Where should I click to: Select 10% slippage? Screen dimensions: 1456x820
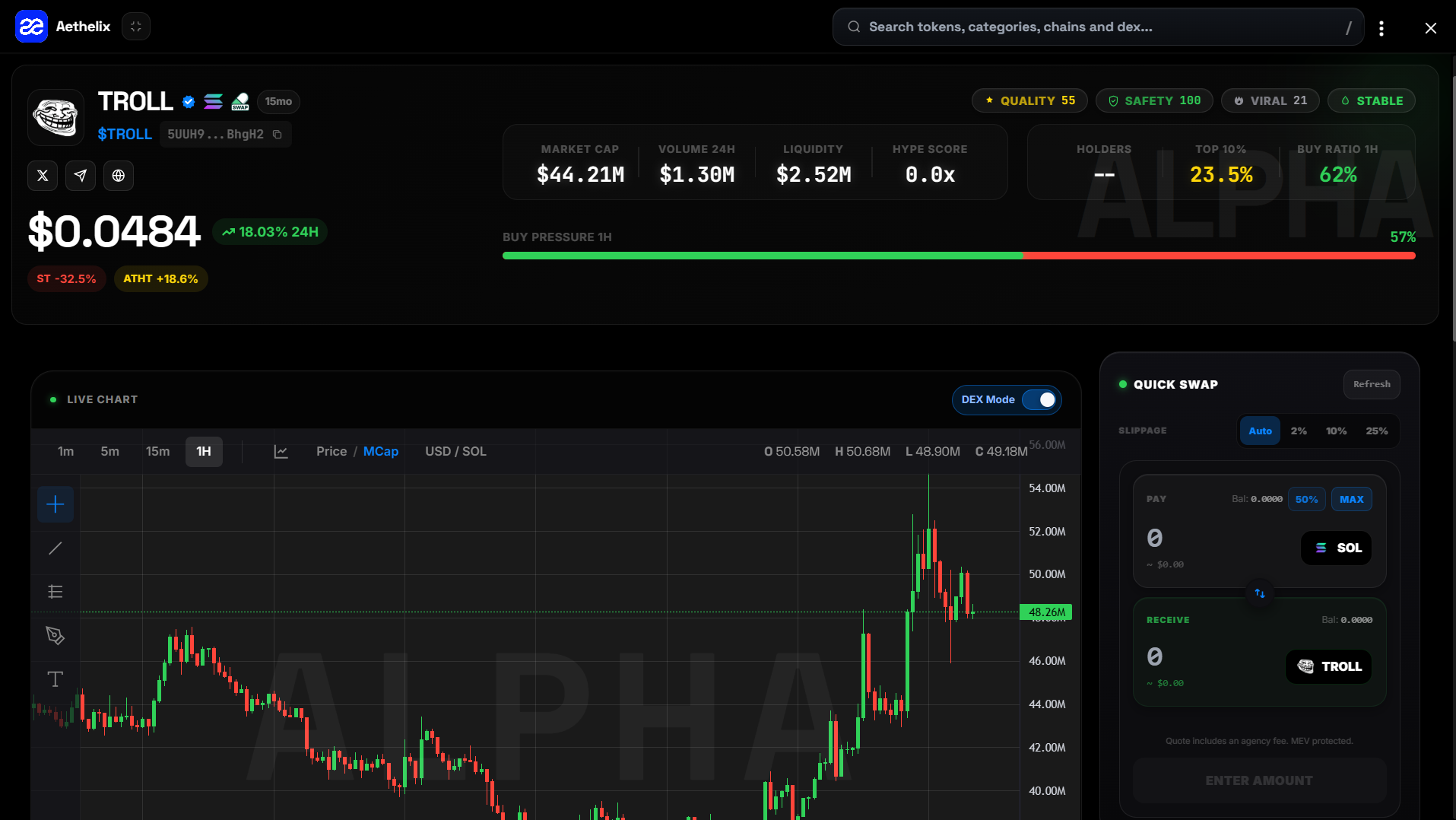pos(1336,431)
